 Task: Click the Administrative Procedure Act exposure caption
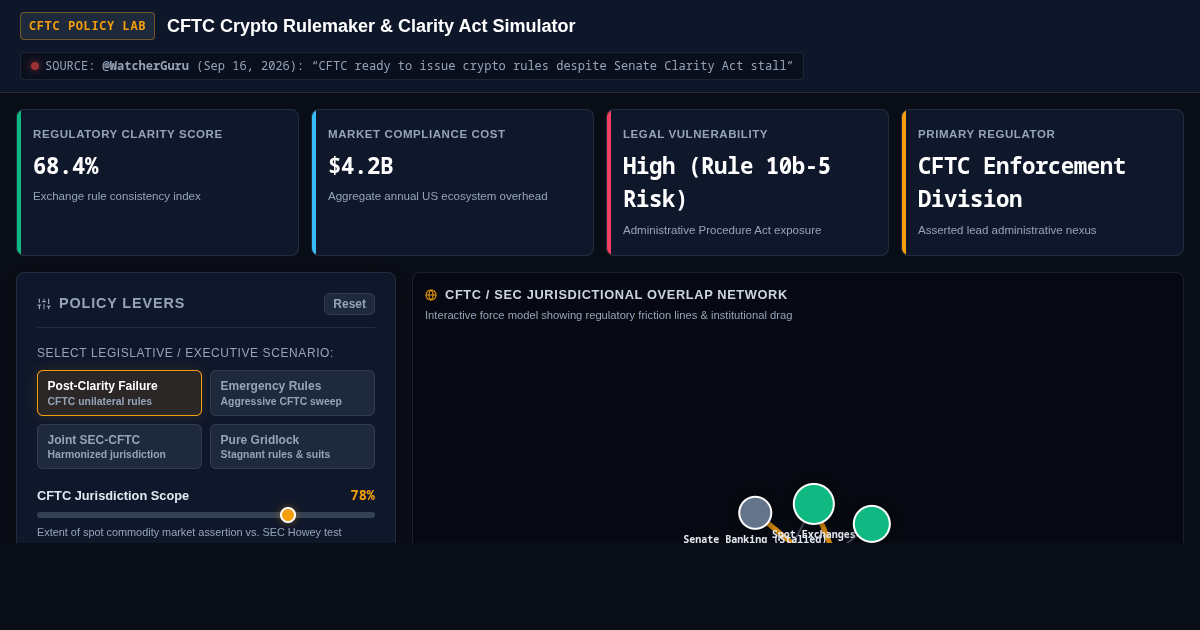click(x=722, y=230)
